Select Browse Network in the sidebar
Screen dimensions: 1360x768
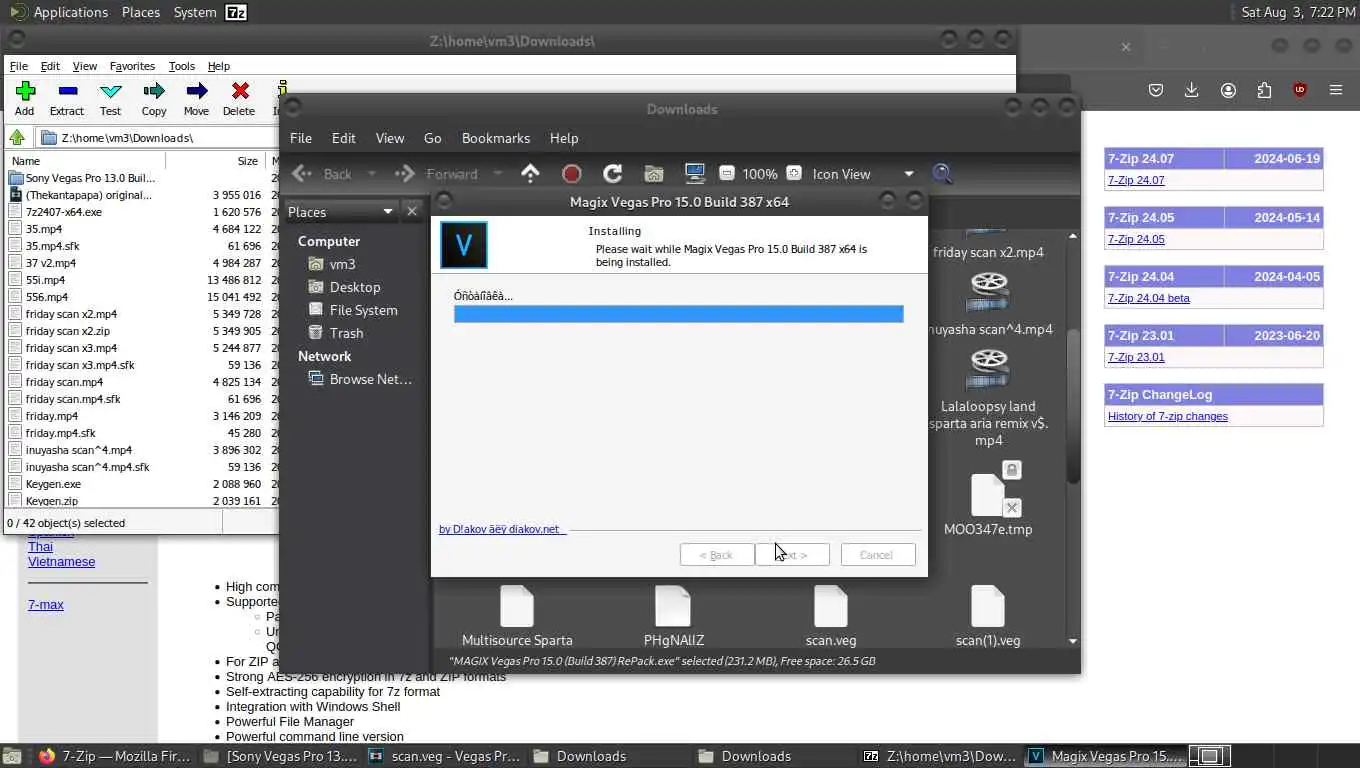360,379
